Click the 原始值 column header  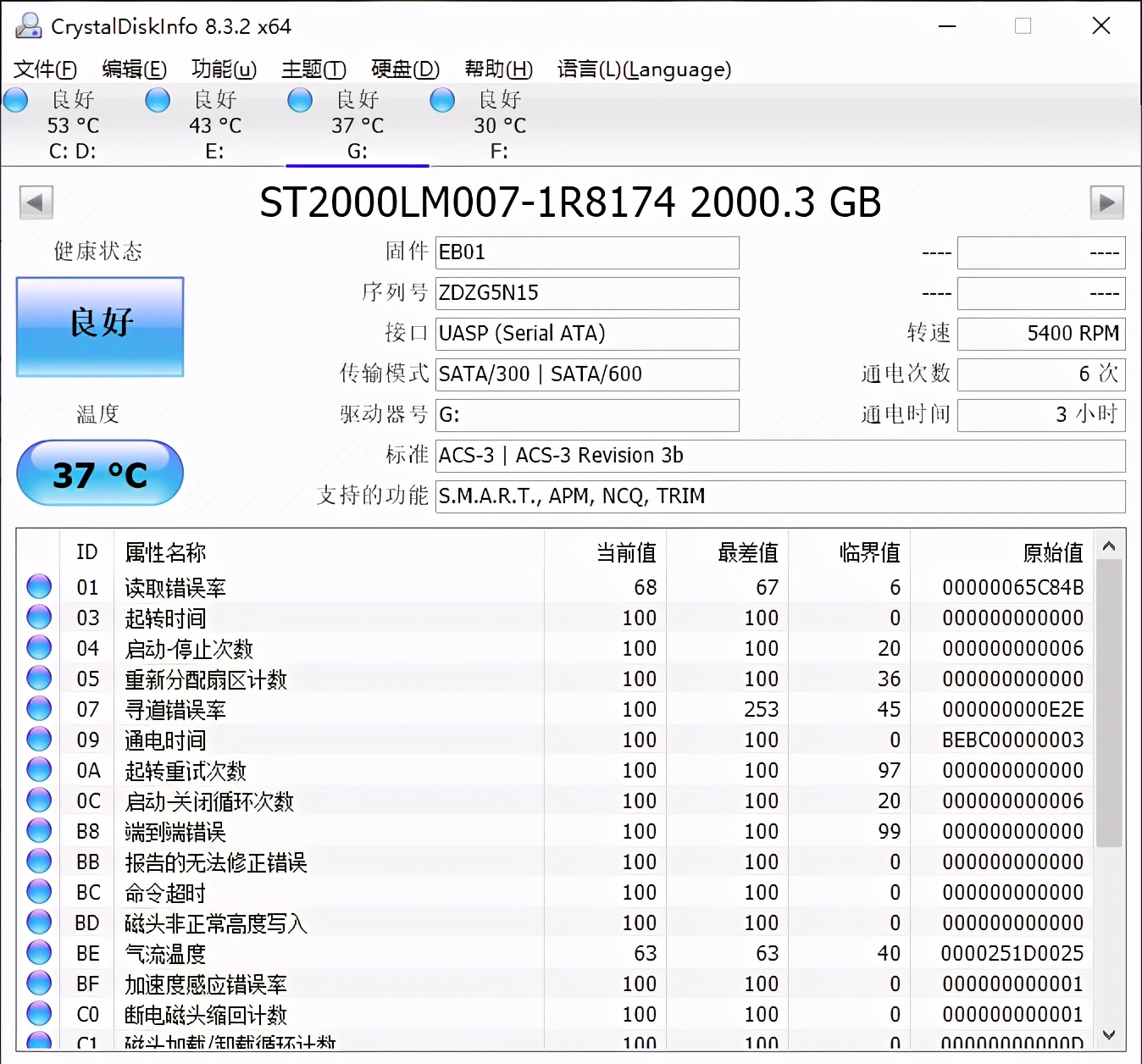coord(1052,552)
